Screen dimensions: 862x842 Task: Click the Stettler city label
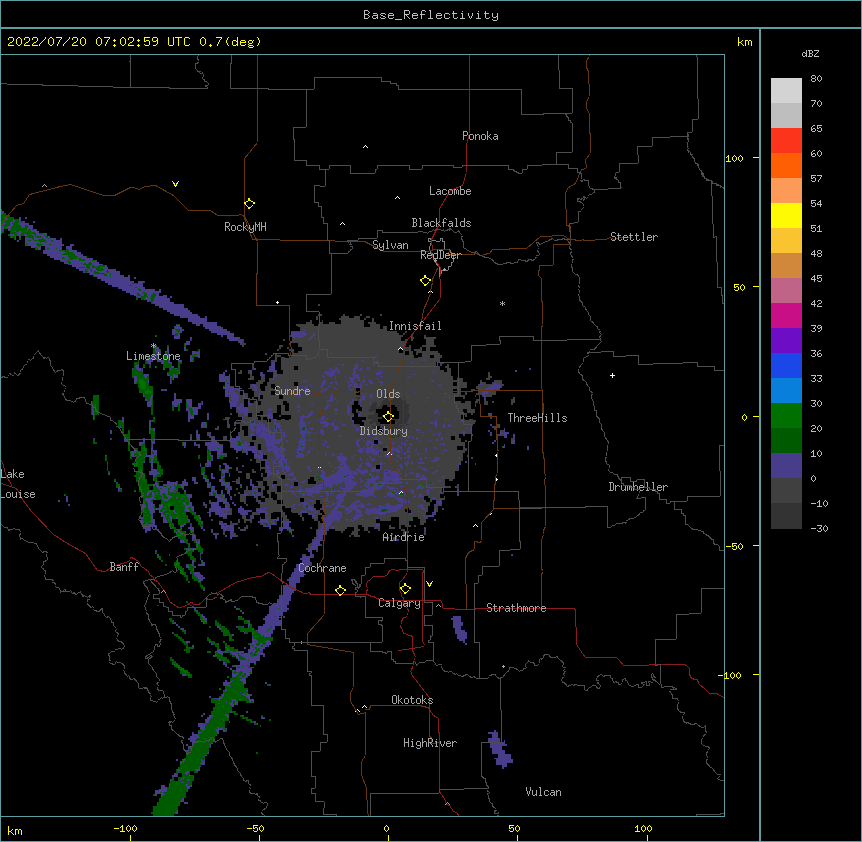pos(634,237)
